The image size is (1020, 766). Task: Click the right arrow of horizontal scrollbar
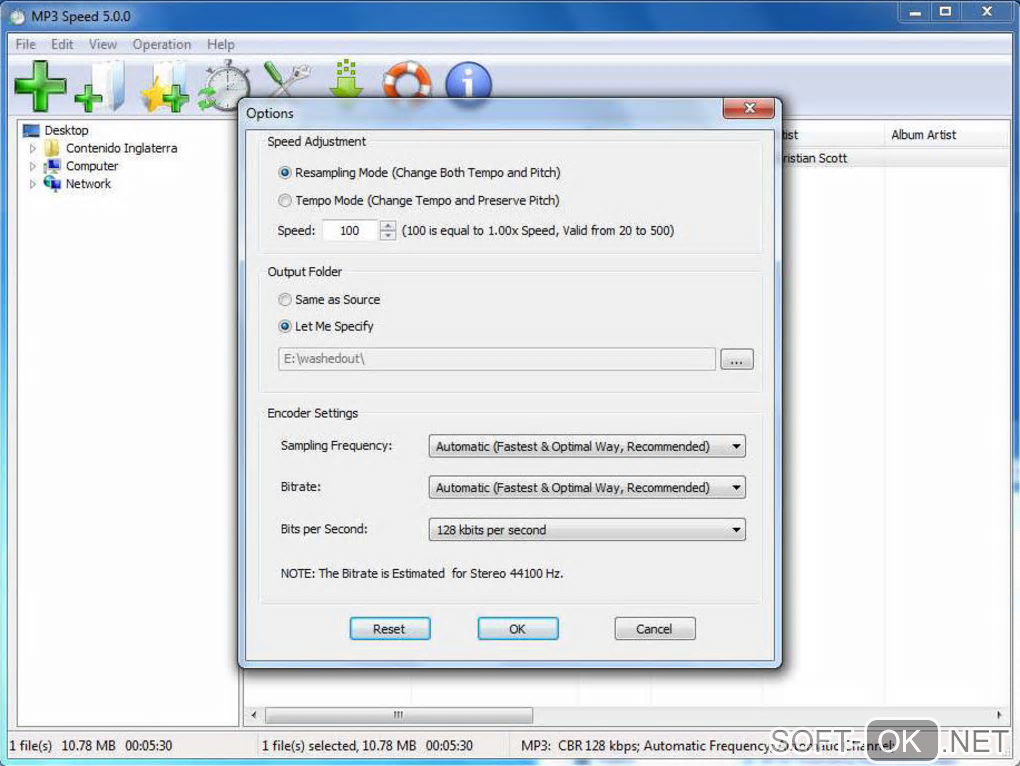tap(999, 715)
